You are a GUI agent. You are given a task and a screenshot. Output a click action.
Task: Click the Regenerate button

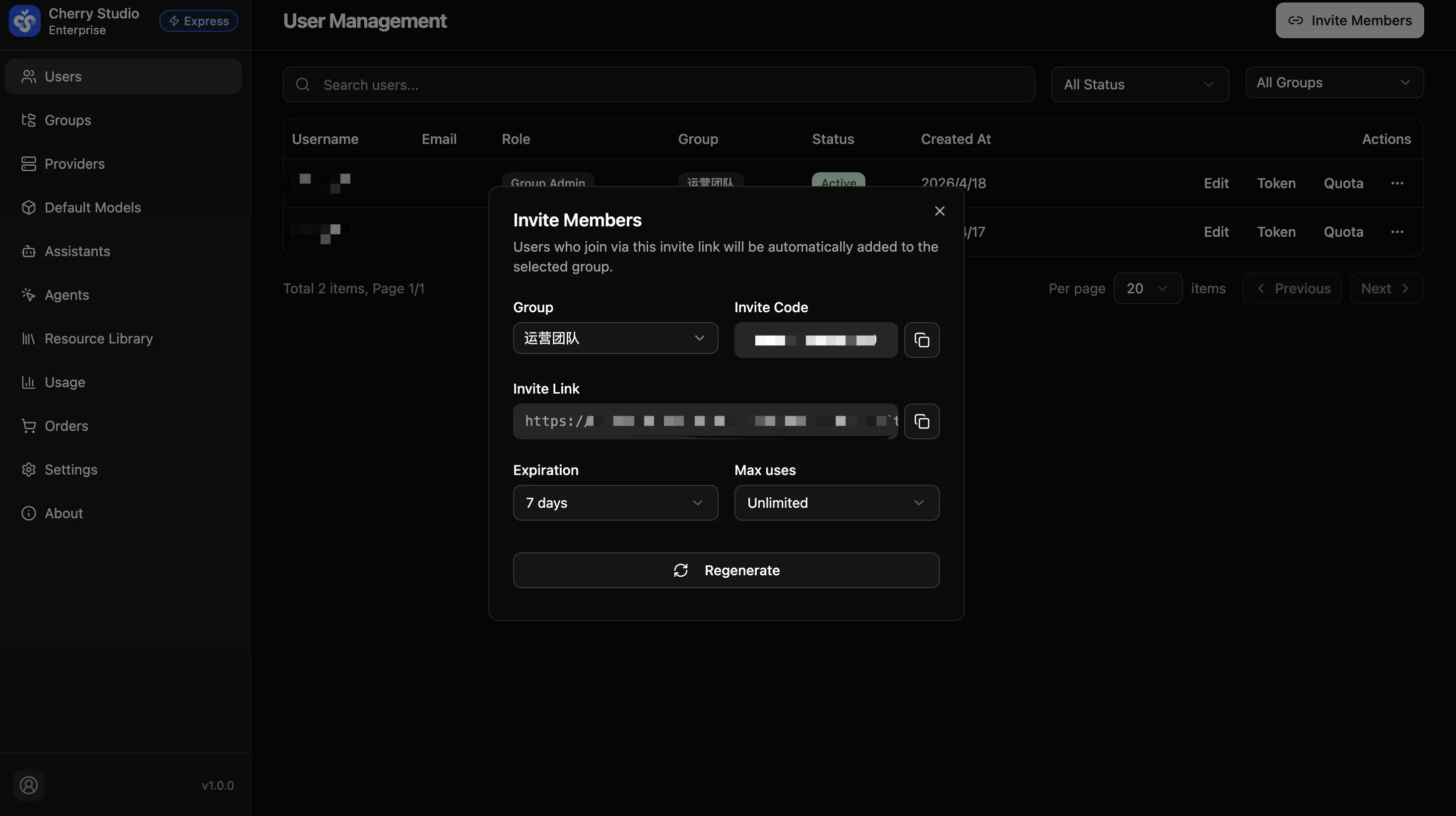[x=726, y=570]
